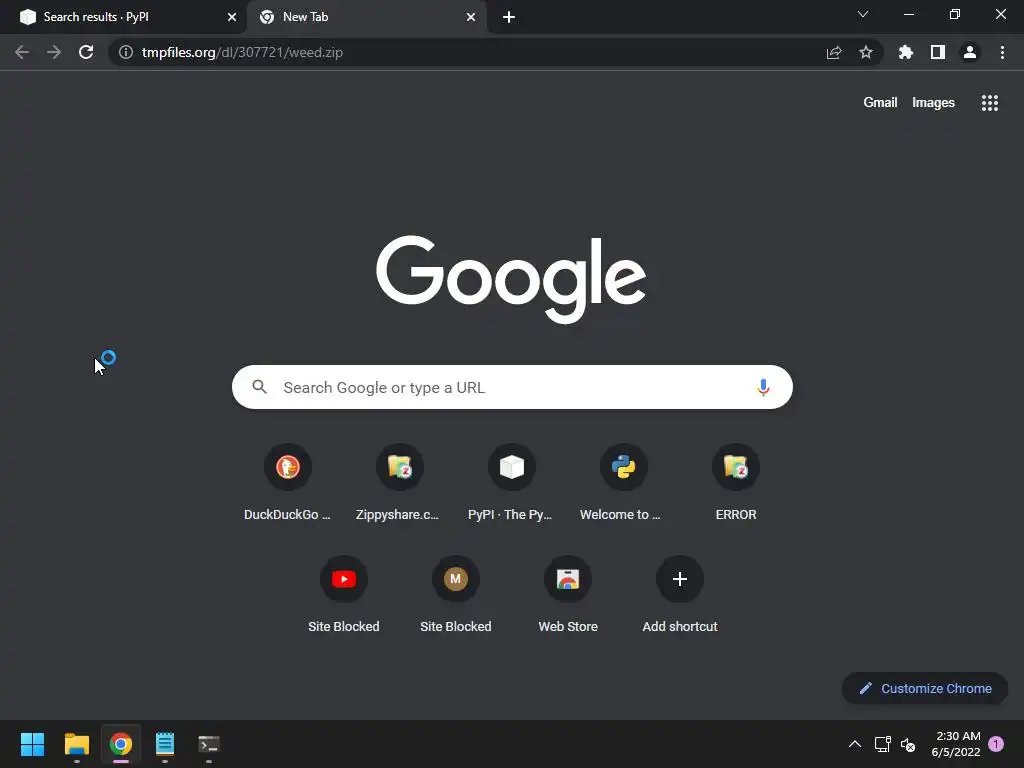The height and width of the screenshot is (768, 1024).
Task: Open the Chrome profile avatar
Action: 970,52
